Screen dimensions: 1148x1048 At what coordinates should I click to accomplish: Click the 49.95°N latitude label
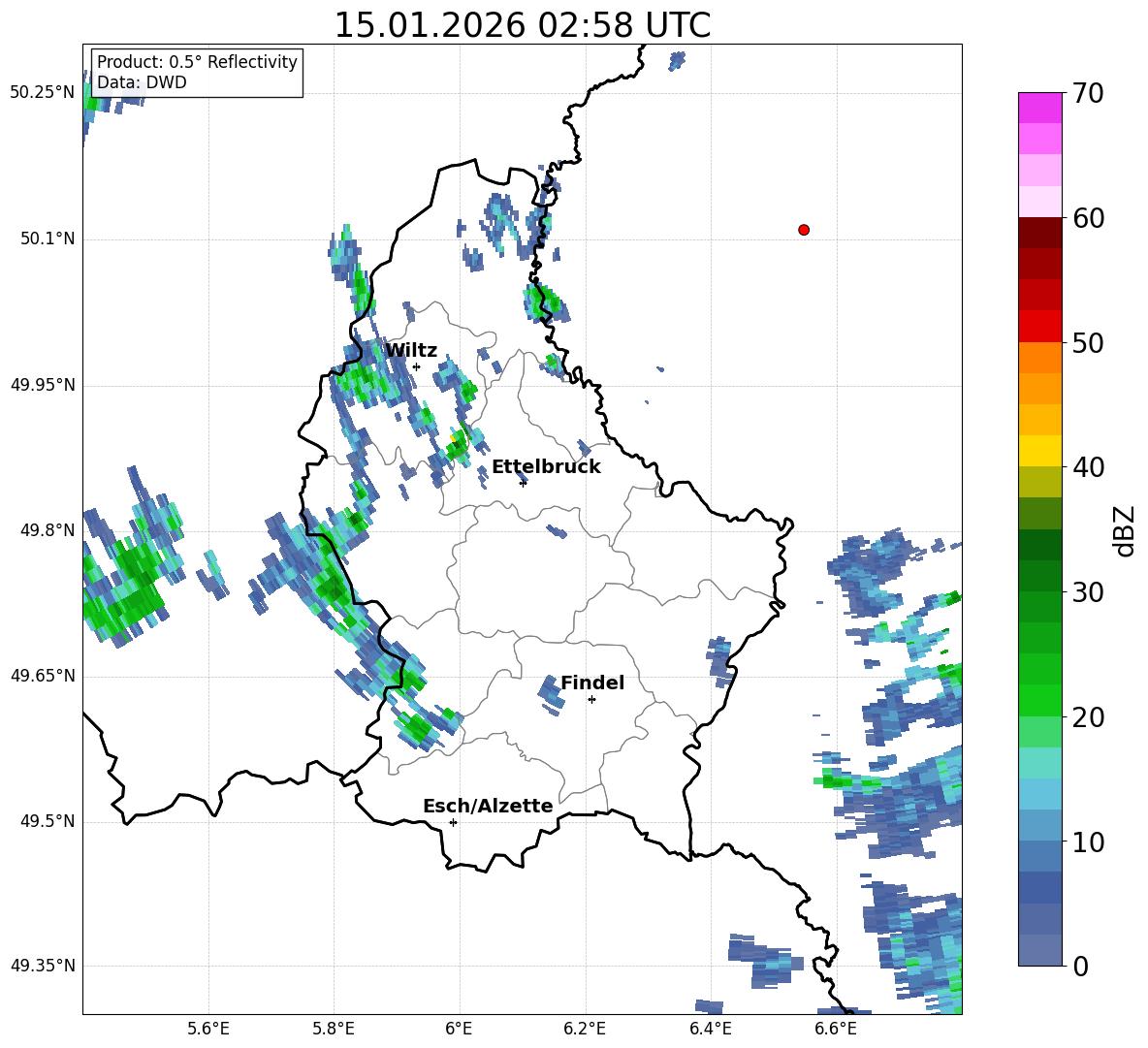pyautogui.click(x=43, y=384)
